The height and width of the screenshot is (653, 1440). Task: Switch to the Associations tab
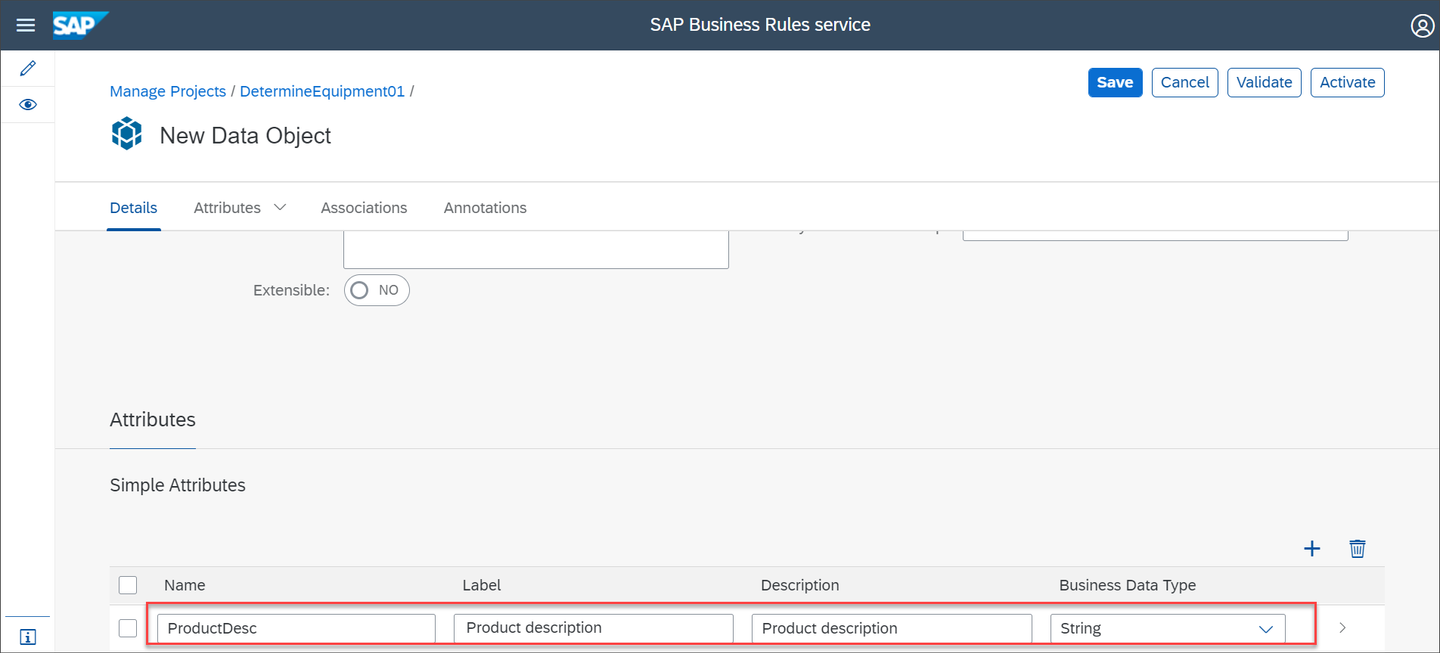(x=364, y=208)
